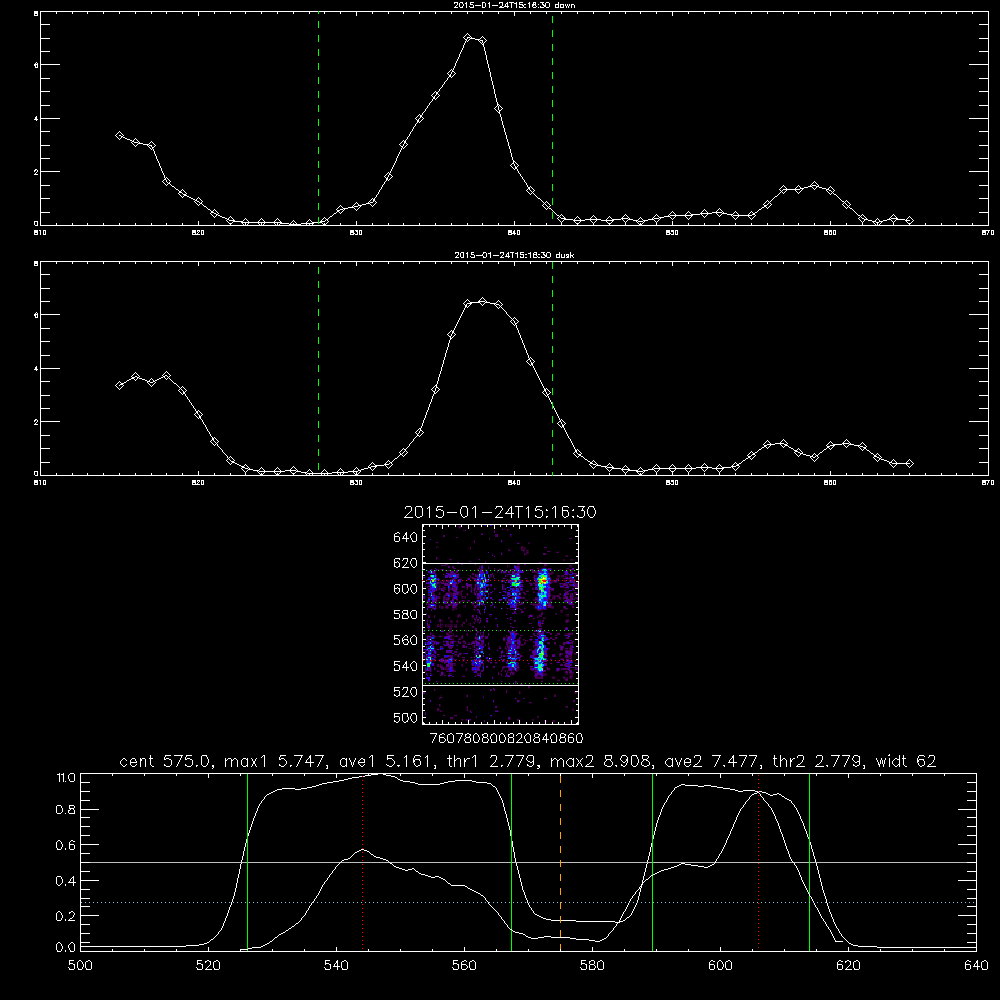Click the solid green line near 589 in bottom plot
Image resolution: width=1000 pixels, height=1000 pixels.
[652, 862]
